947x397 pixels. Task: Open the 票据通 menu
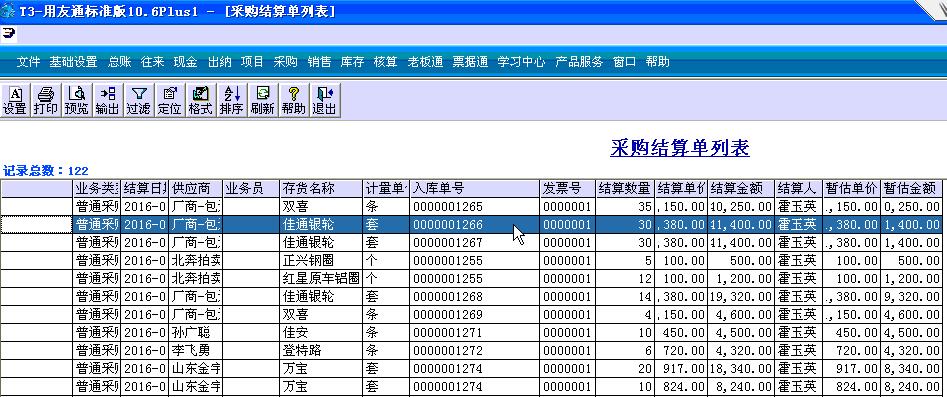pyautogui.click(x=470, y=62)
